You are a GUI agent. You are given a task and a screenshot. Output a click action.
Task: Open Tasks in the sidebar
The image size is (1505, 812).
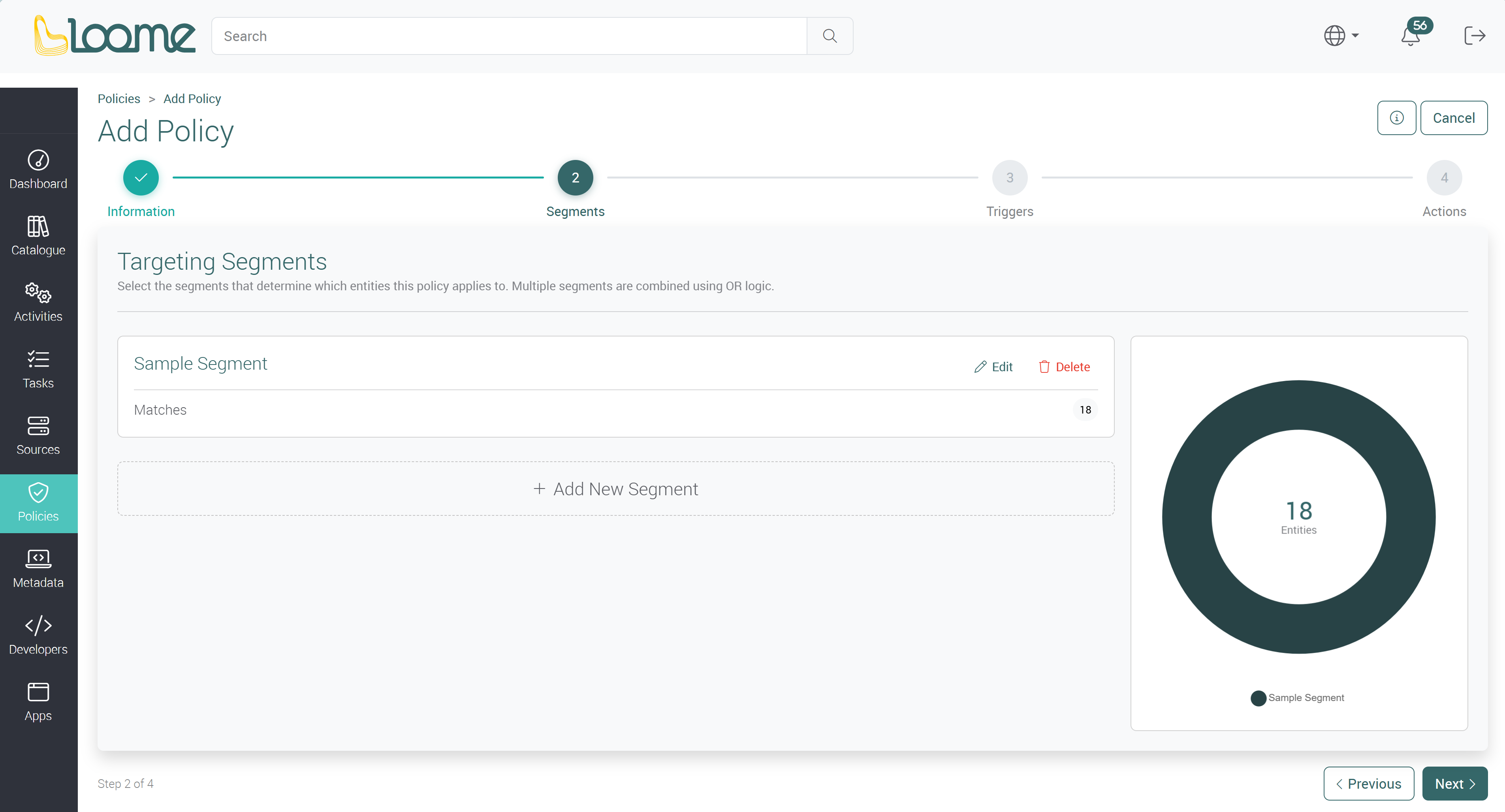click(39, 369)
